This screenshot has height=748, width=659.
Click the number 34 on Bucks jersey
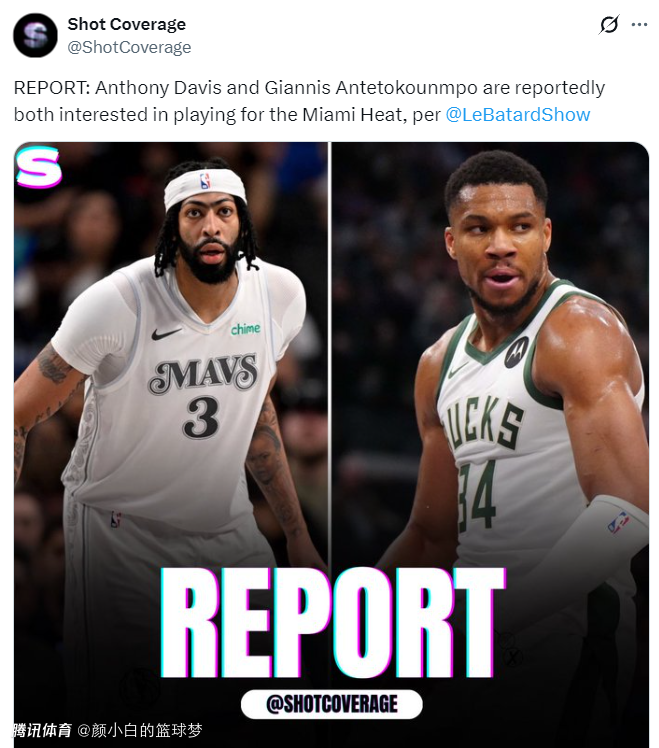[x=477, y=496]
